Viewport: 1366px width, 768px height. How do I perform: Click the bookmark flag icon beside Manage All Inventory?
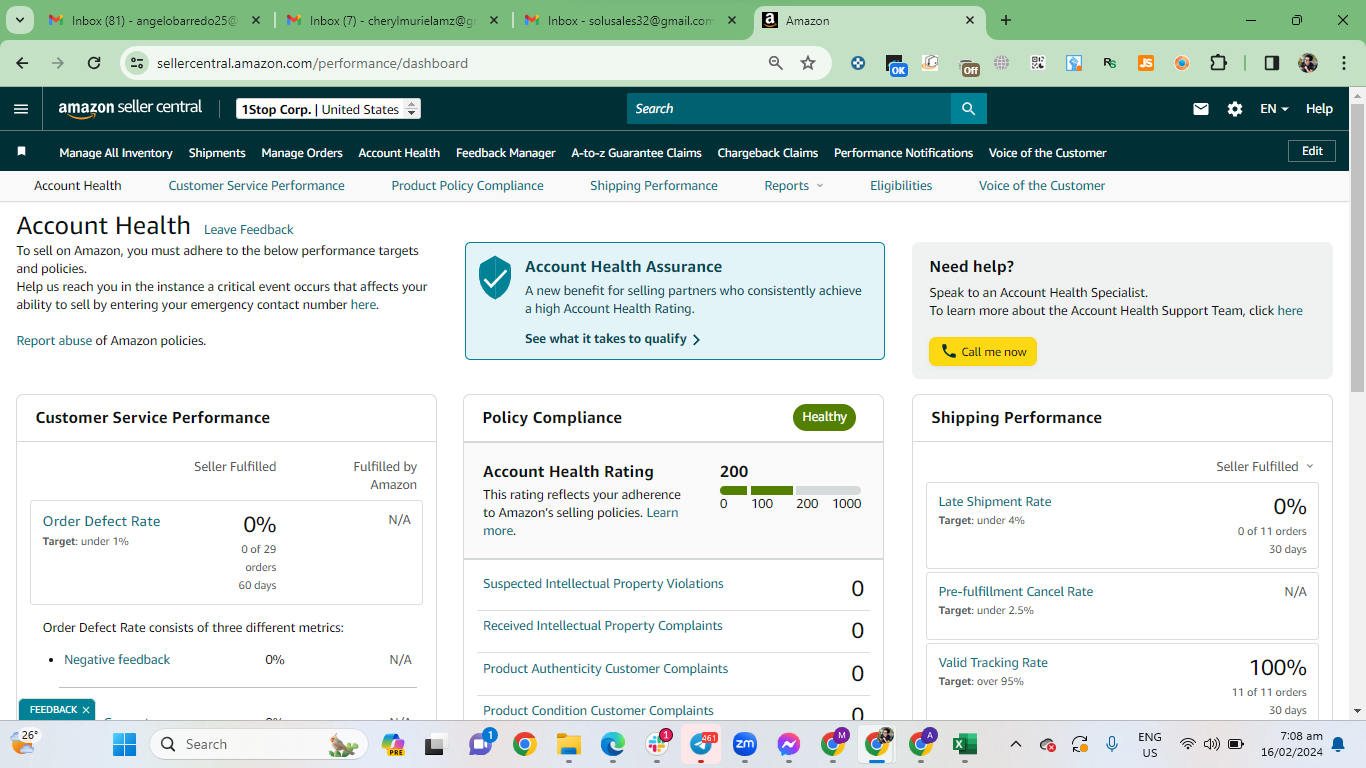click(x=21, y=152)
